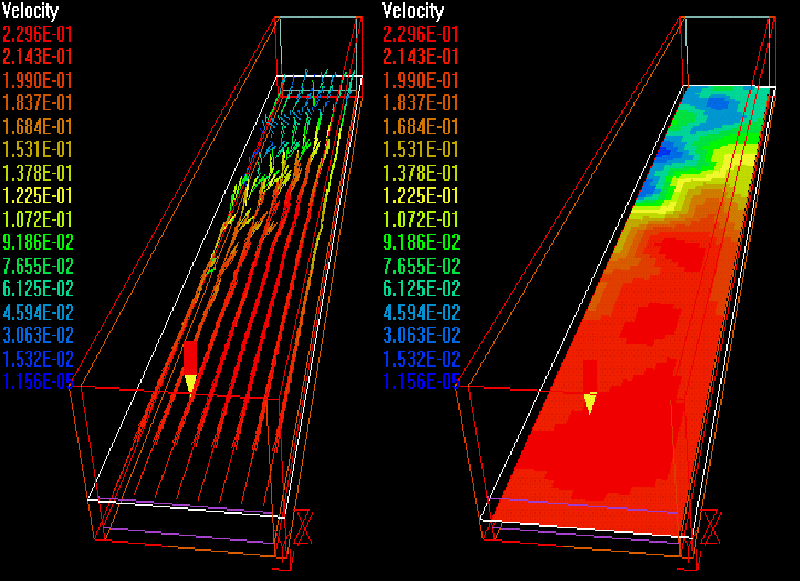Select 7.655E-02 in the vector plot legend

click(38, 266)
